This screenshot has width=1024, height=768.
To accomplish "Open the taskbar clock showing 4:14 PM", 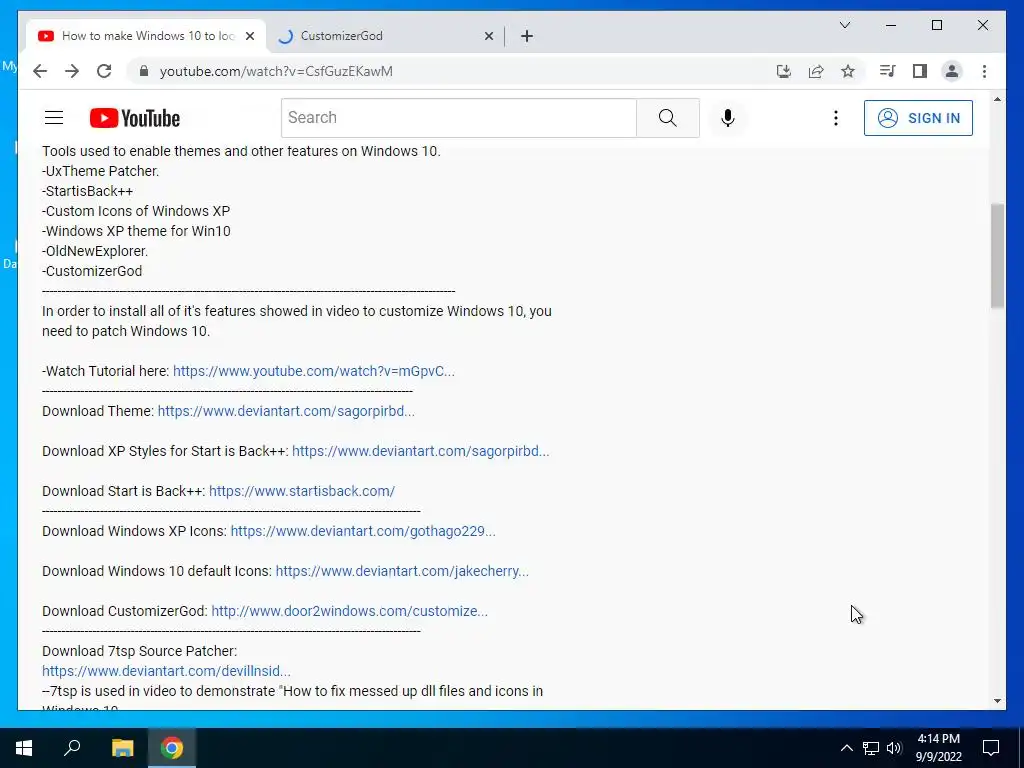I will click(938, 748).
